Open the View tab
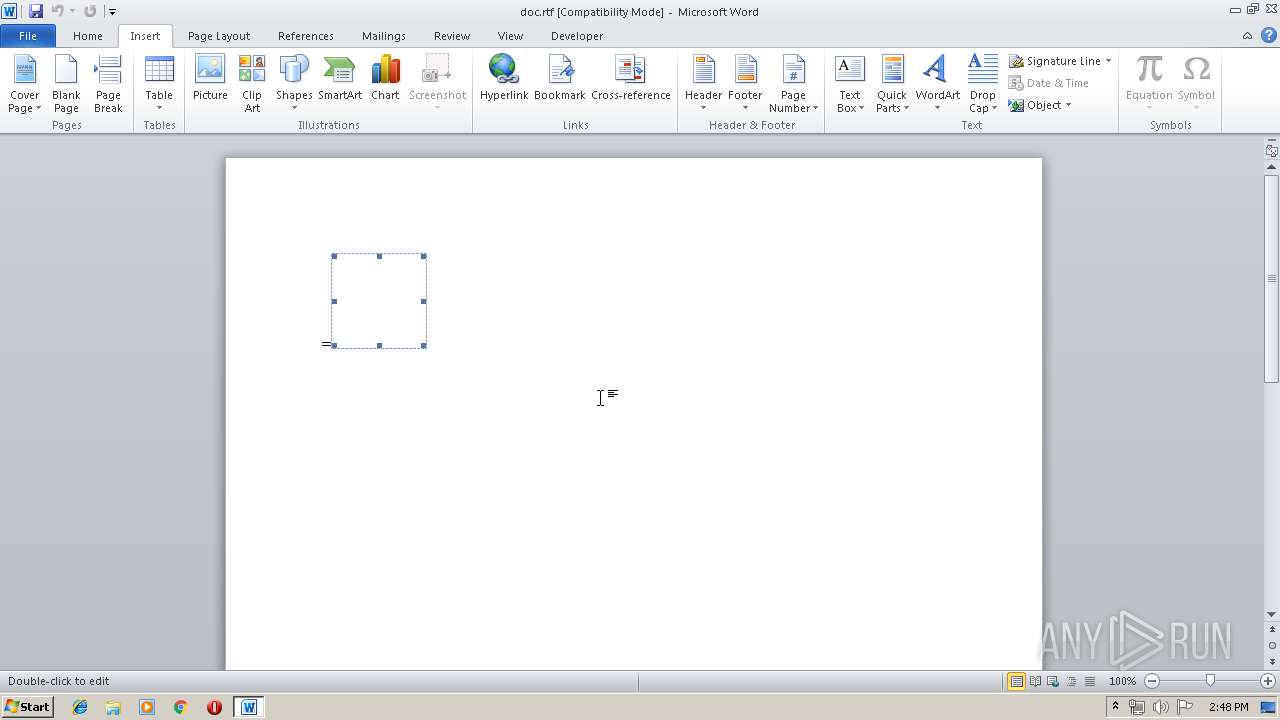 tap(510, 36)
